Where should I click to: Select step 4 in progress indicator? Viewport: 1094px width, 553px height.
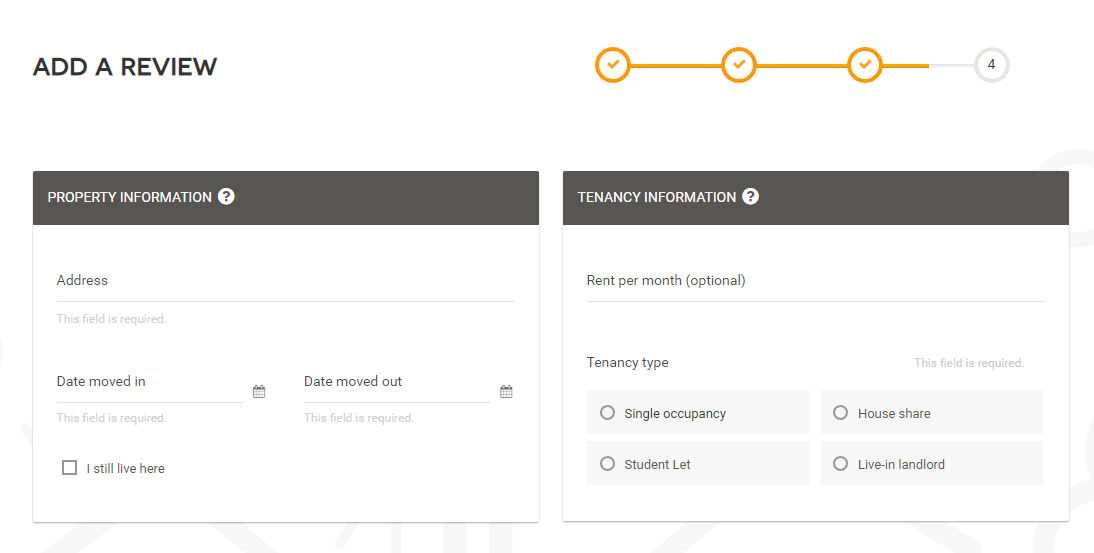click(991, 65)
